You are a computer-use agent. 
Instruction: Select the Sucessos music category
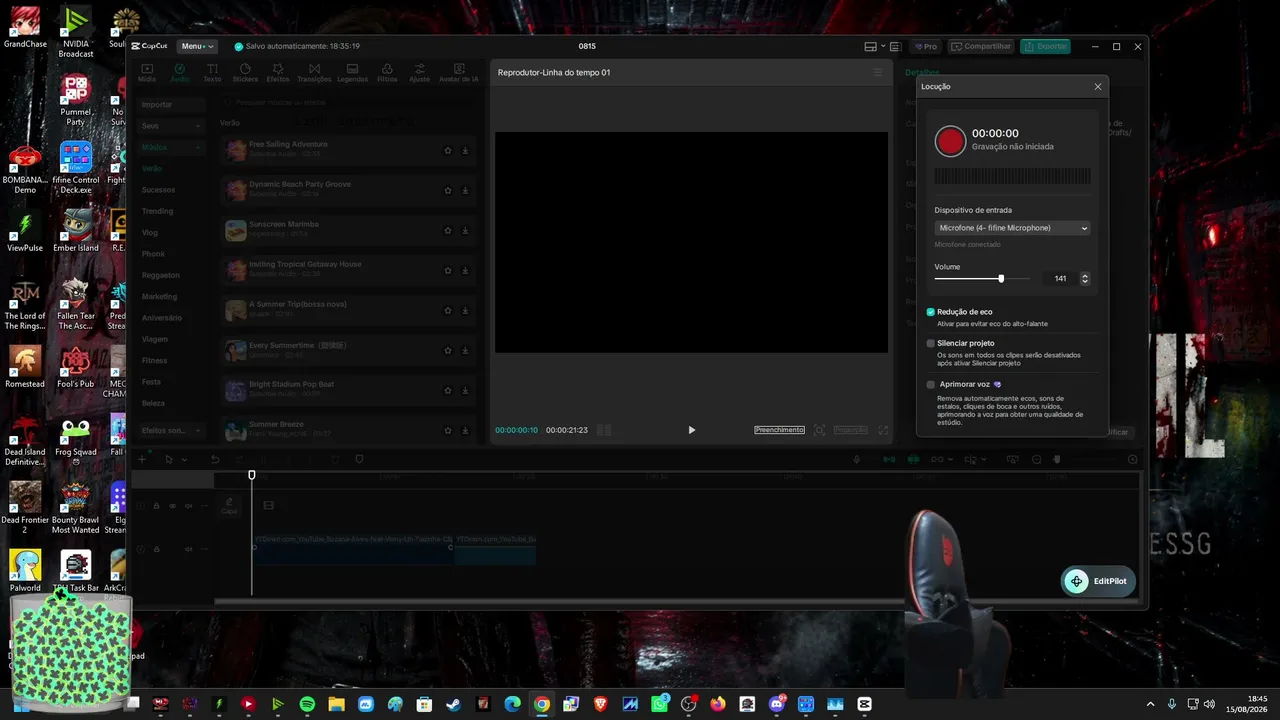pos(158,190)
